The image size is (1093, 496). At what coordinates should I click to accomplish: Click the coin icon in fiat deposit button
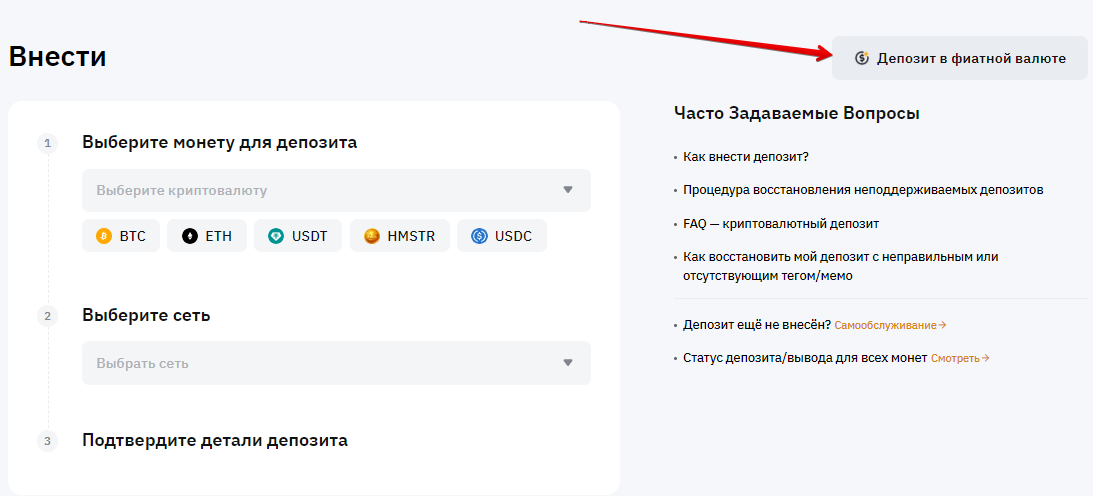pyautogui.click(x=862, y=59)
